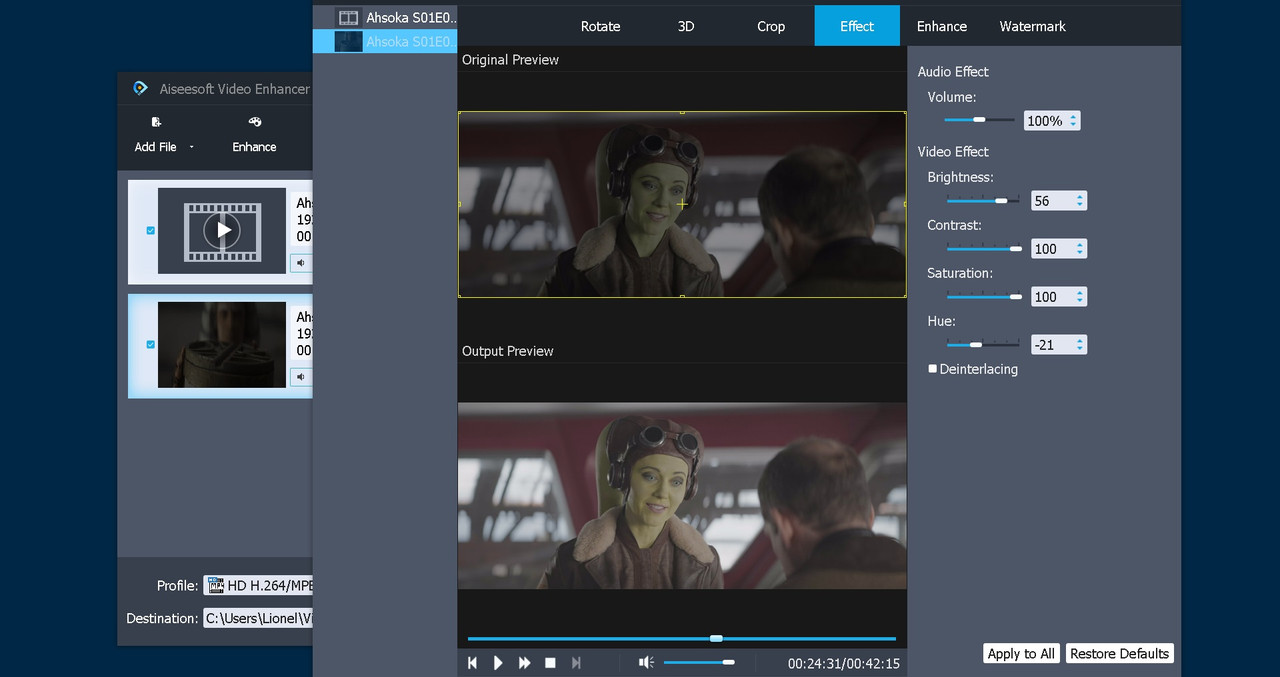Play the video preview
The width and height of the screenshot is (1280, 677).
498,663
